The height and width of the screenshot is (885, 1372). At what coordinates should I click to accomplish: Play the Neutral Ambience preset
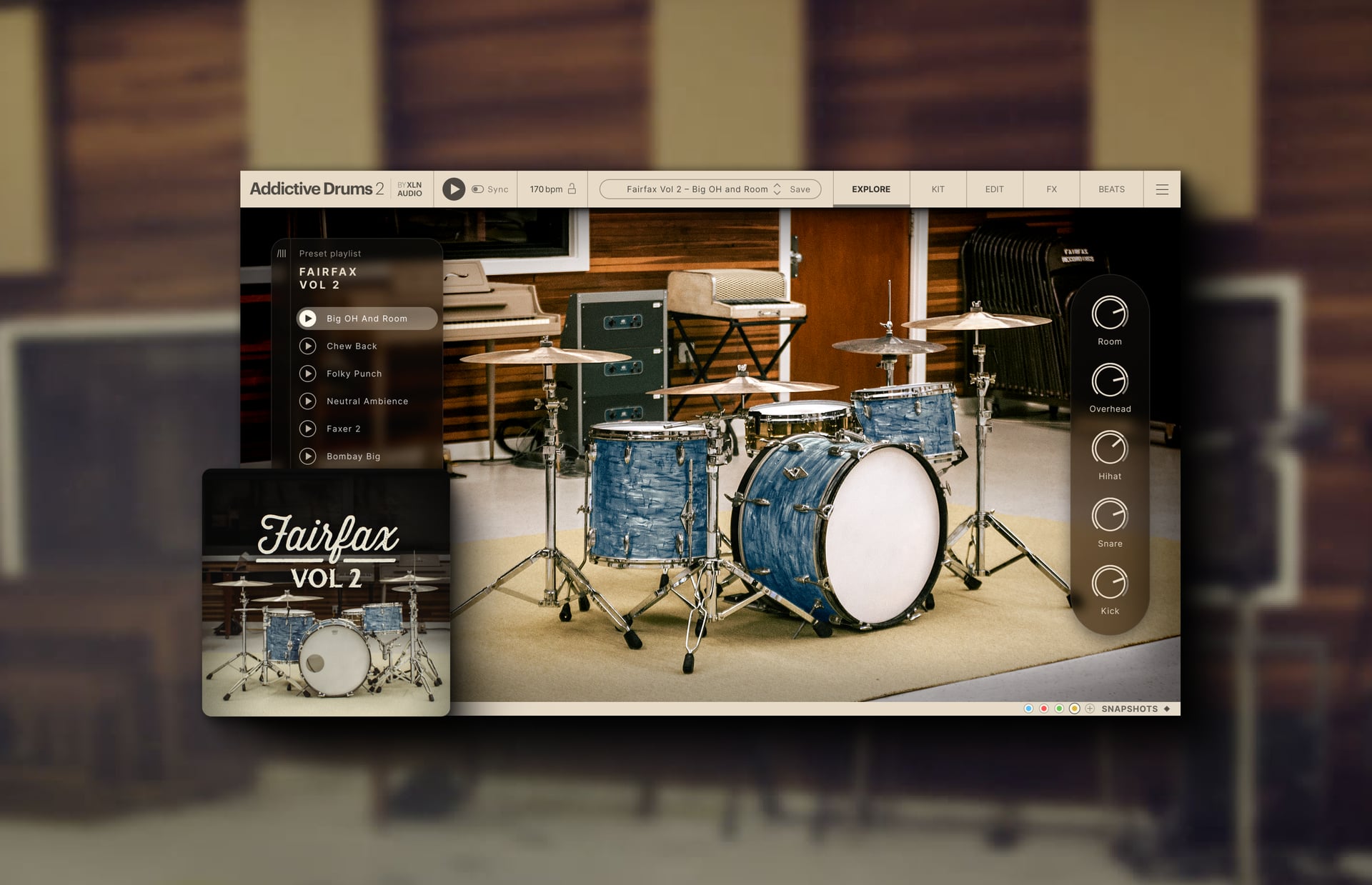point(308,401)
